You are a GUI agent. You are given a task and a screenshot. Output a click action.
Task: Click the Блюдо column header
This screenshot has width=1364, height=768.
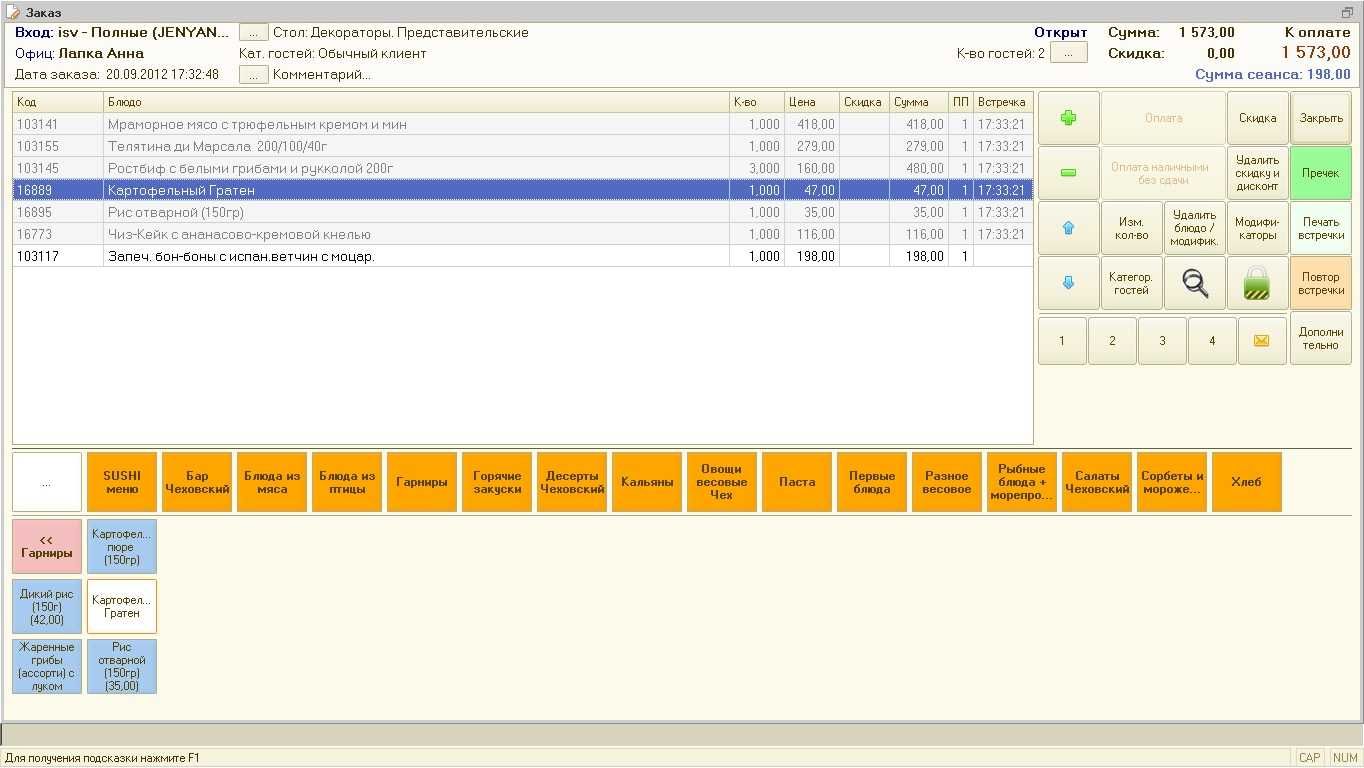(416, 102)
